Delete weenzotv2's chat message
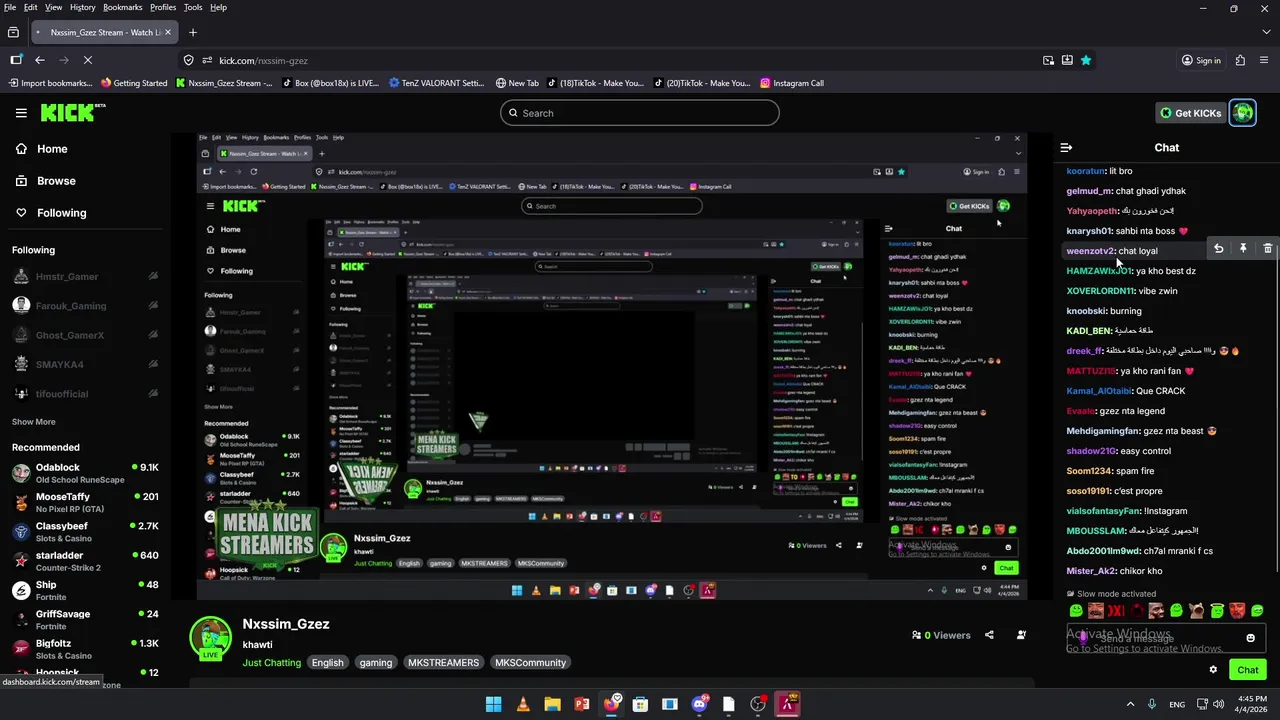1280x720 pixels. point(1267,249)
